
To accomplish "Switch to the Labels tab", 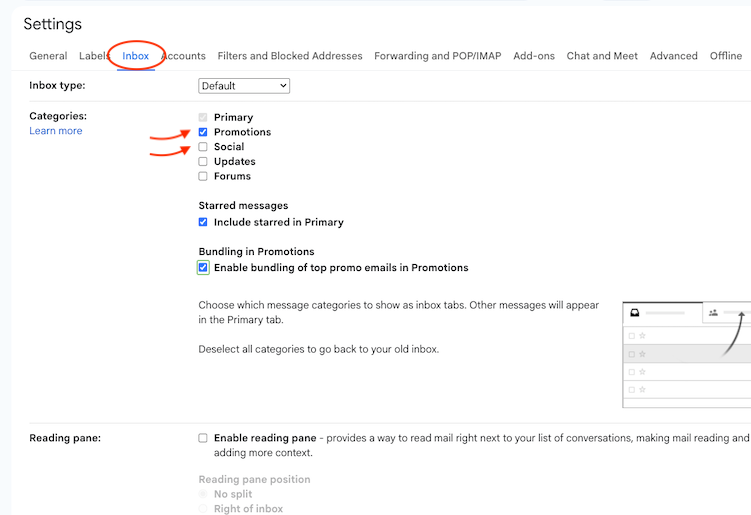I will point(94,56).
